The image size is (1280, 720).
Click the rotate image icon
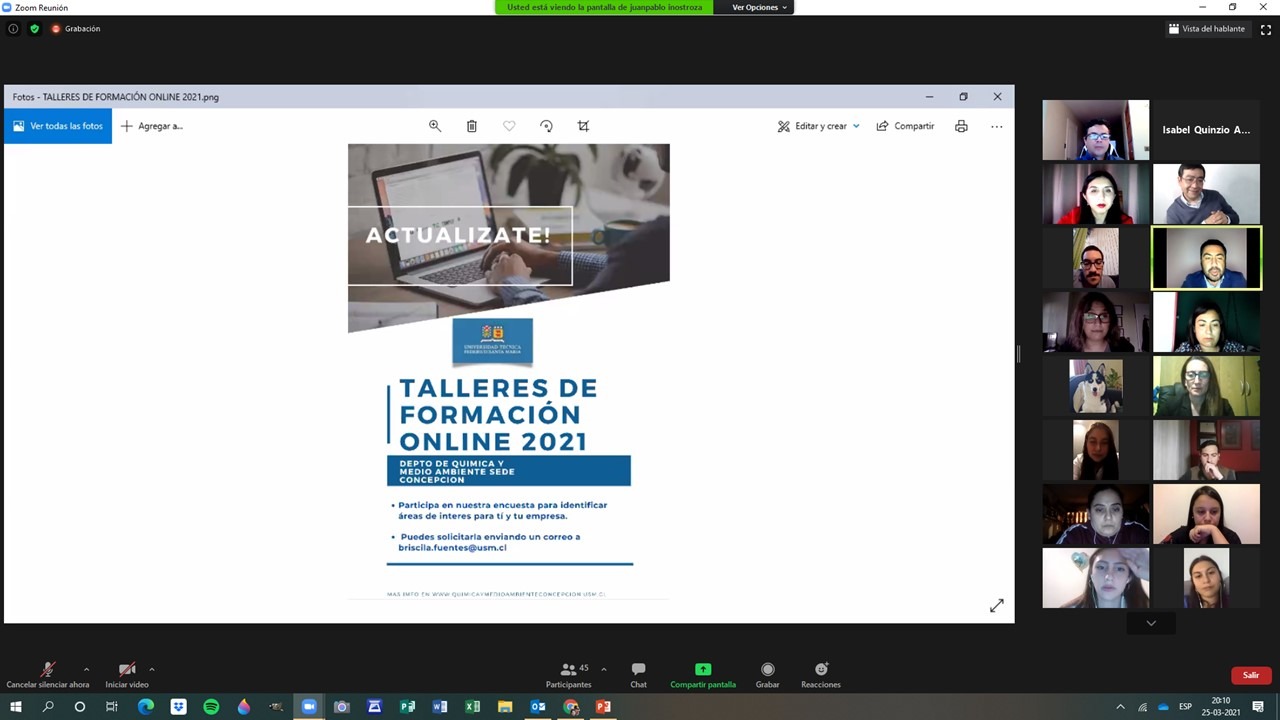click(546, 126)
